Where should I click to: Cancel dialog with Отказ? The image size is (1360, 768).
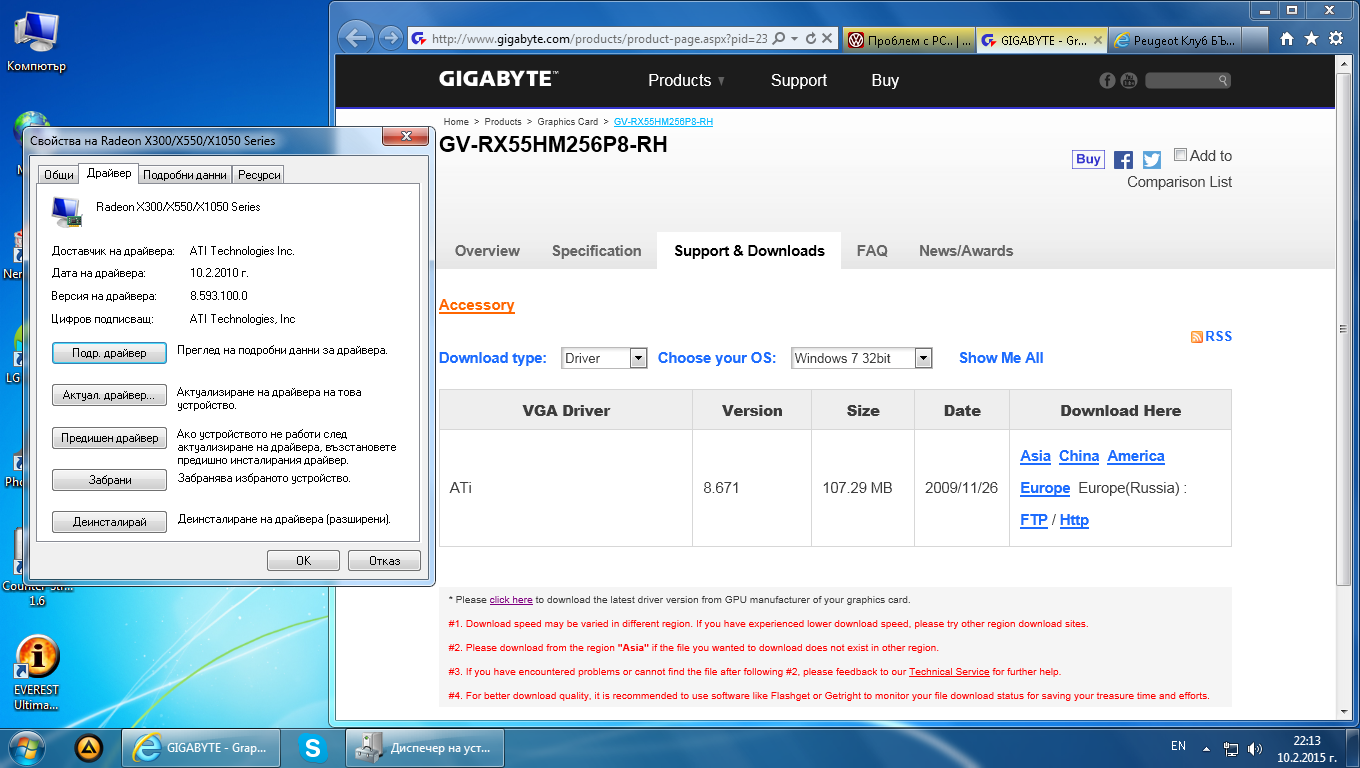(x=384, y=561)
